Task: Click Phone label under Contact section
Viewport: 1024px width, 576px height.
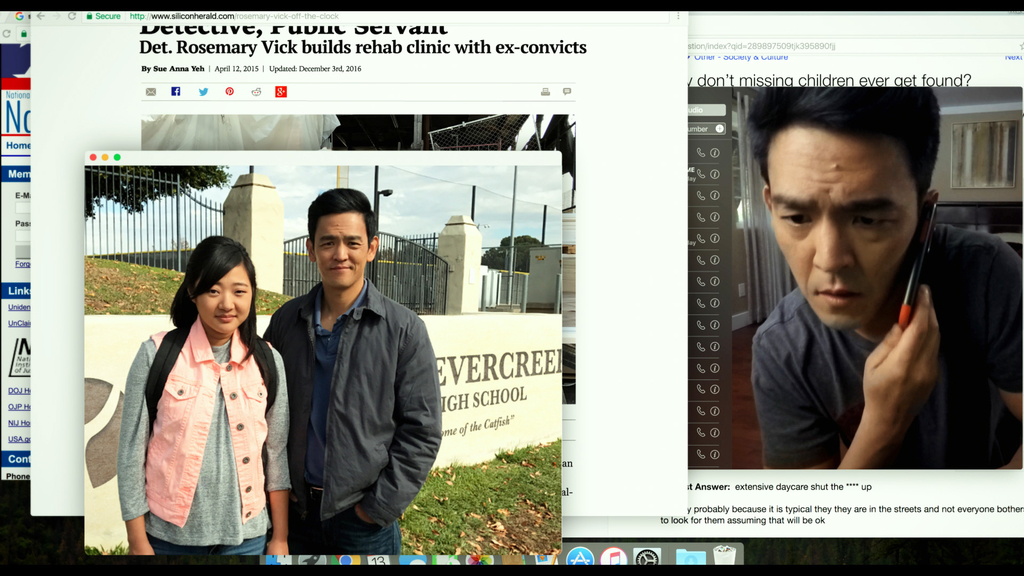Action: pyautogui.click(x=18, y=476)
